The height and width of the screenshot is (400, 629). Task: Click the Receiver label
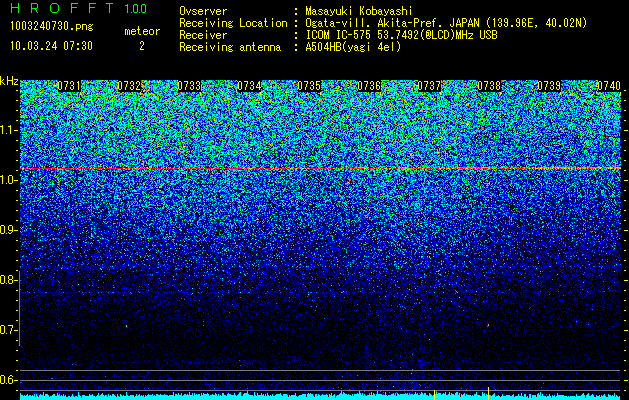point(203,35)
